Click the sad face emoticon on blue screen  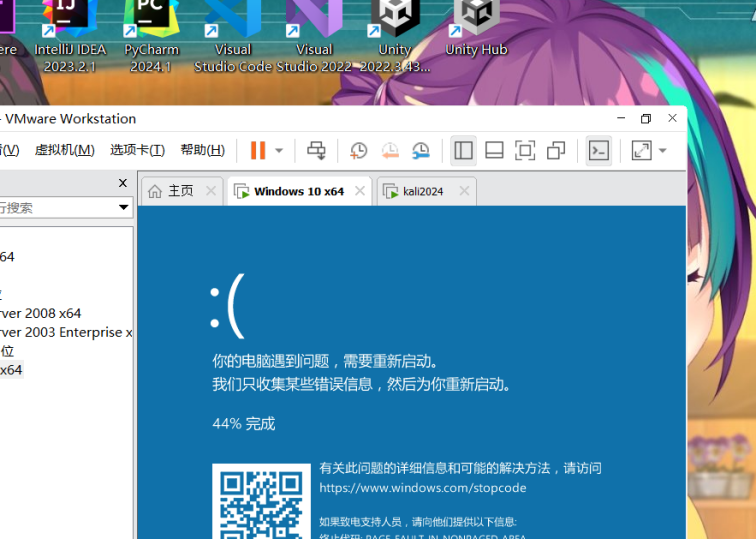click(228, 306)
